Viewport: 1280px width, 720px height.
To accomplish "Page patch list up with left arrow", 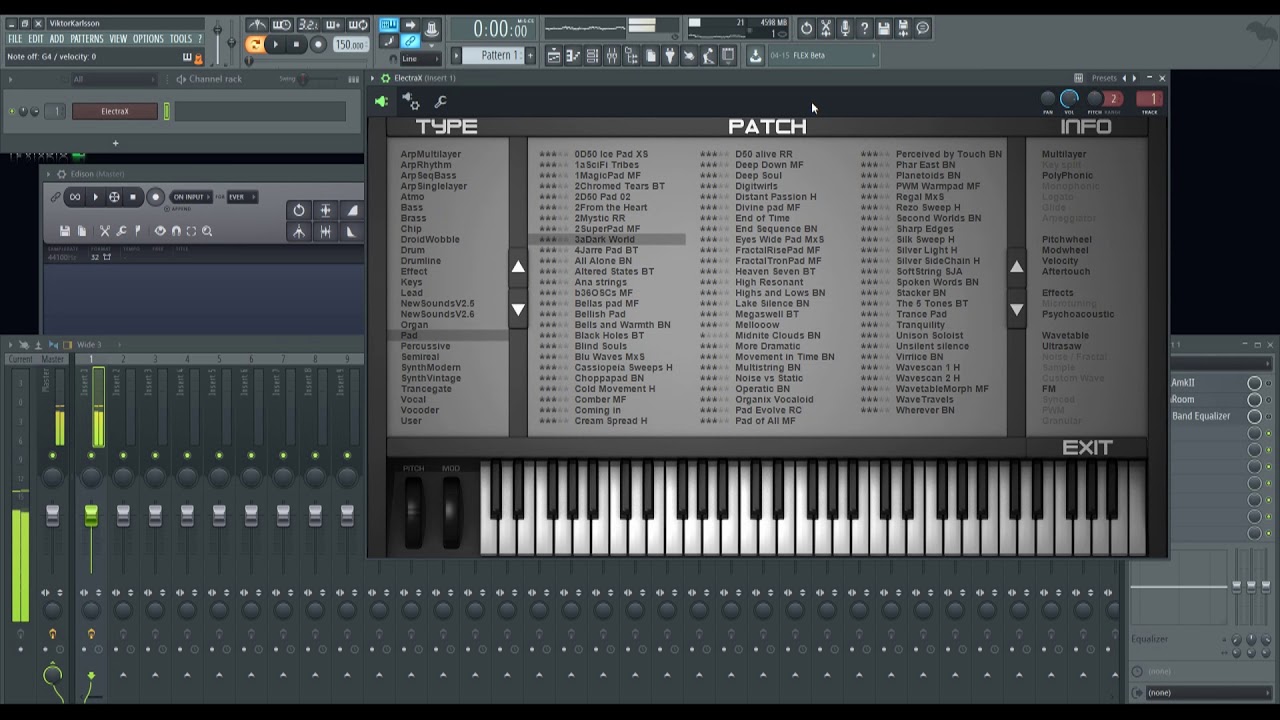I will click(518, 266).
